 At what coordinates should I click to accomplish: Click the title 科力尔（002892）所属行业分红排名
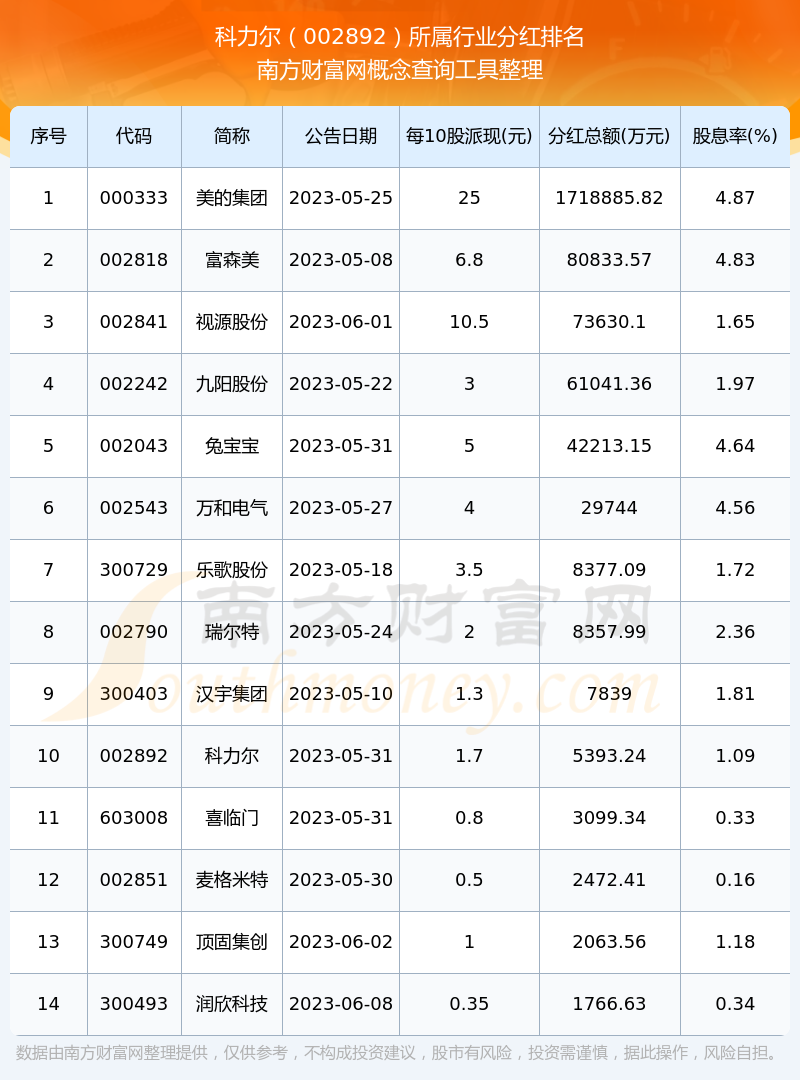(400, 38)
